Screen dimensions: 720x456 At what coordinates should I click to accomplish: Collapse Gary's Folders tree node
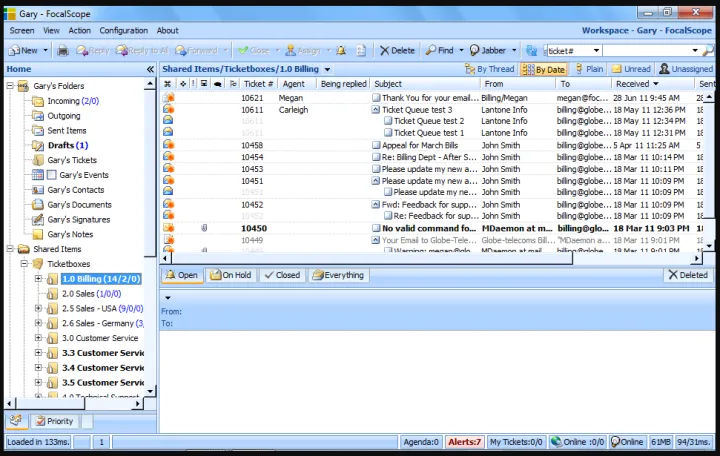click(10, 86)
